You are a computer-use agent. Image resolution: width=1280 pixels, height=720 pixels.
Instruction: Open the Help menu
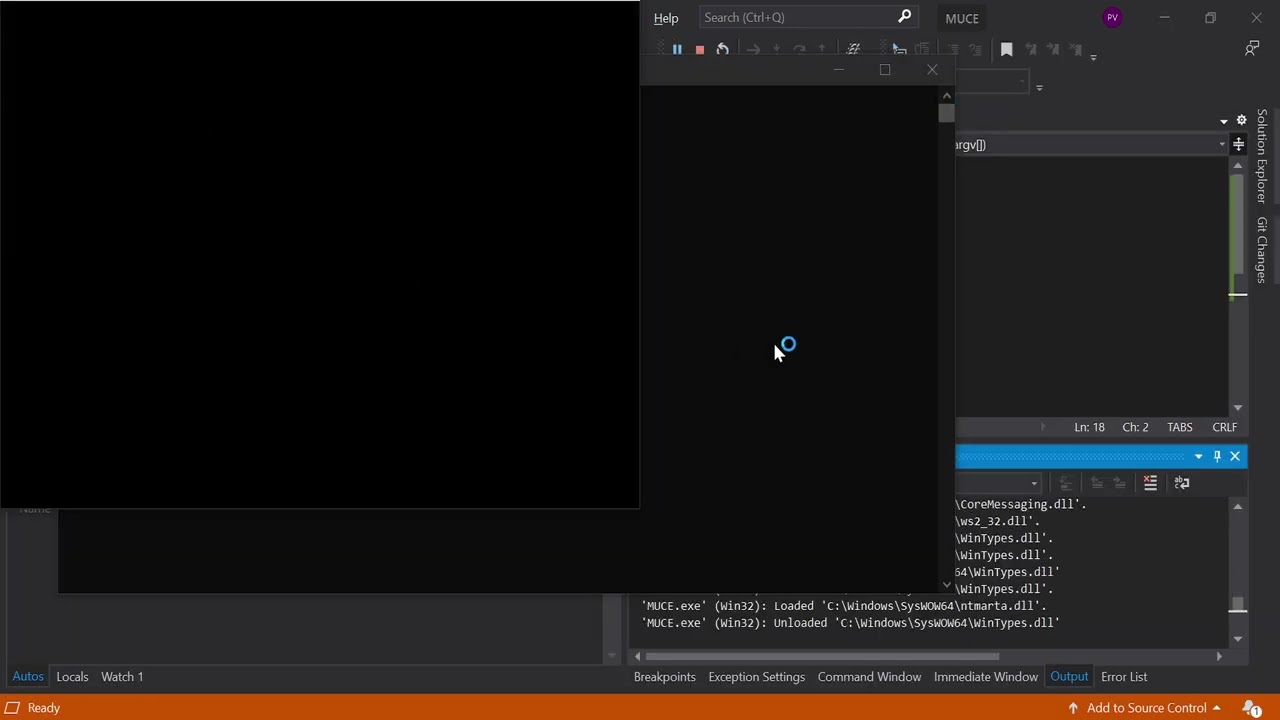pos(666,18)
